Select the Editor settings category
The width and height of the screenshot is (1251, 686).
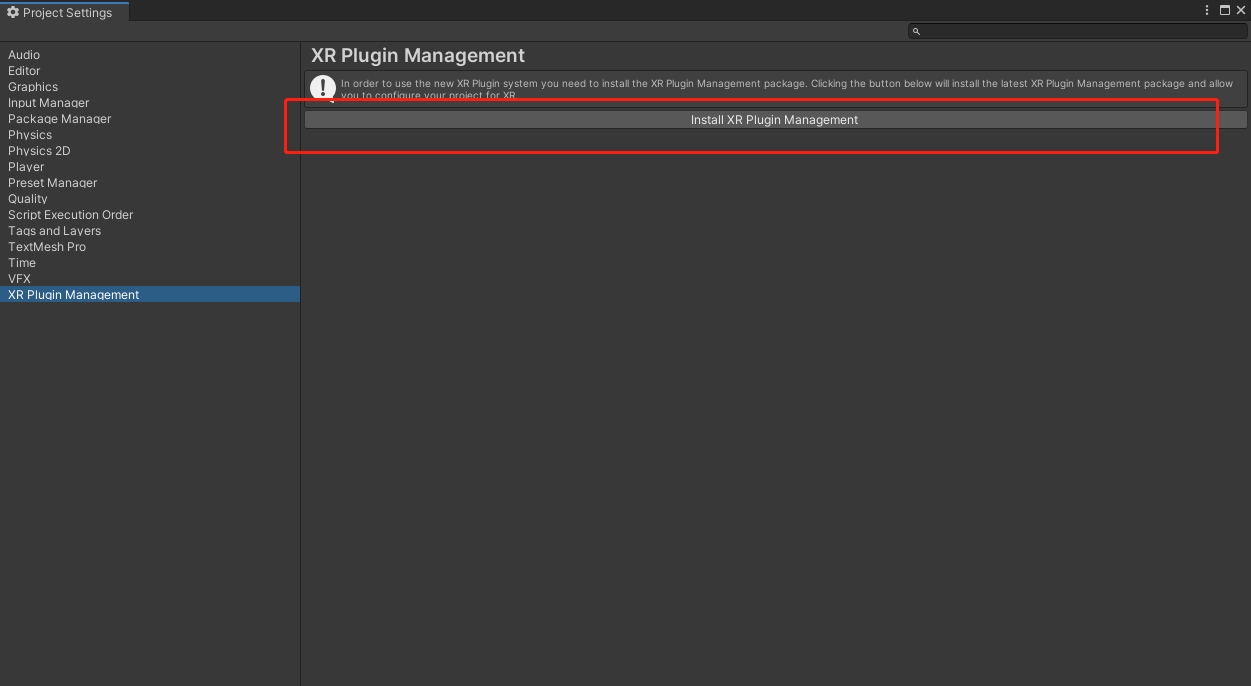(24, 71)
